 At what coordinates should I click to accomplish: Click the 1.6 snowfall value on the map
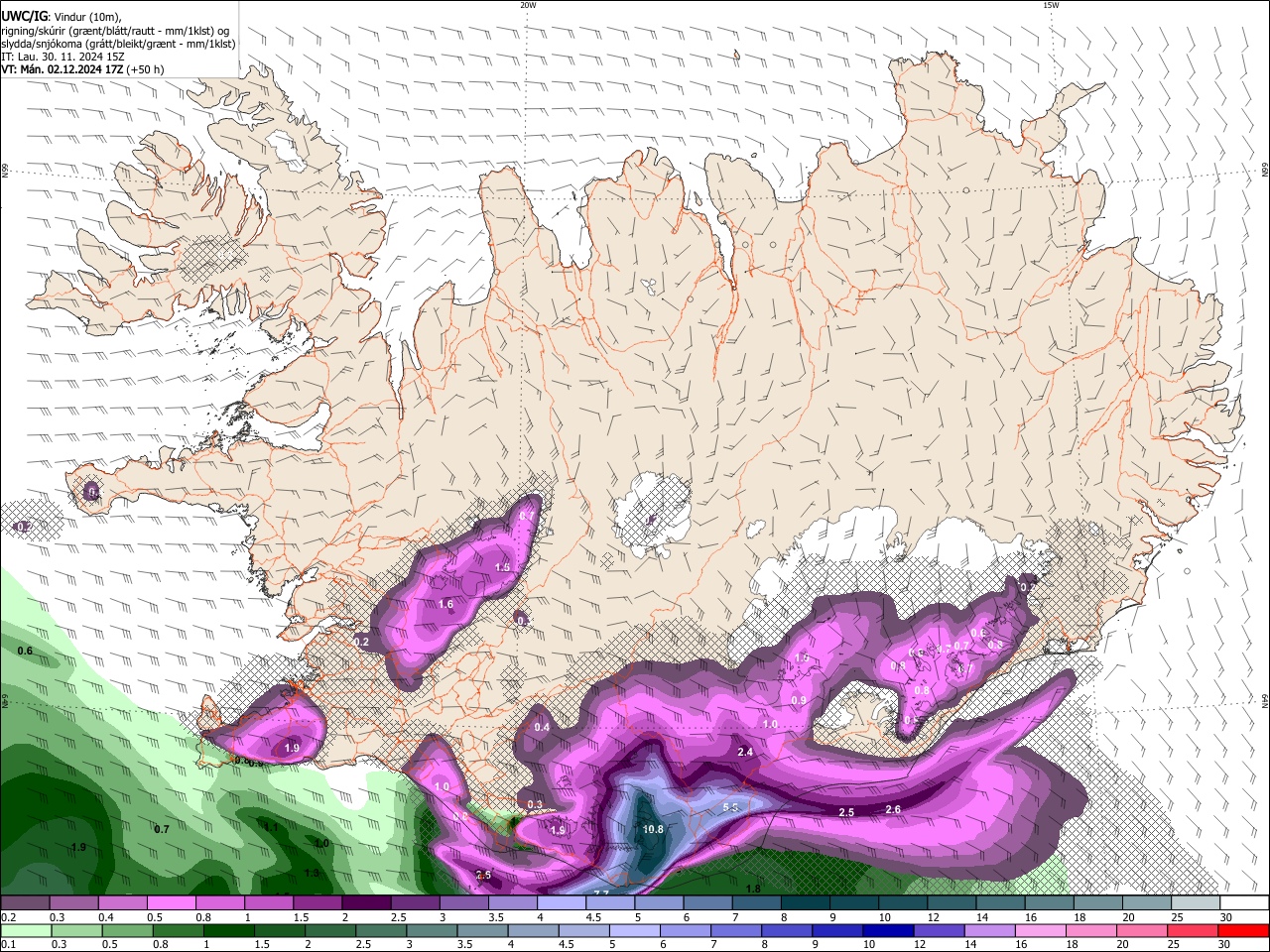445,604
